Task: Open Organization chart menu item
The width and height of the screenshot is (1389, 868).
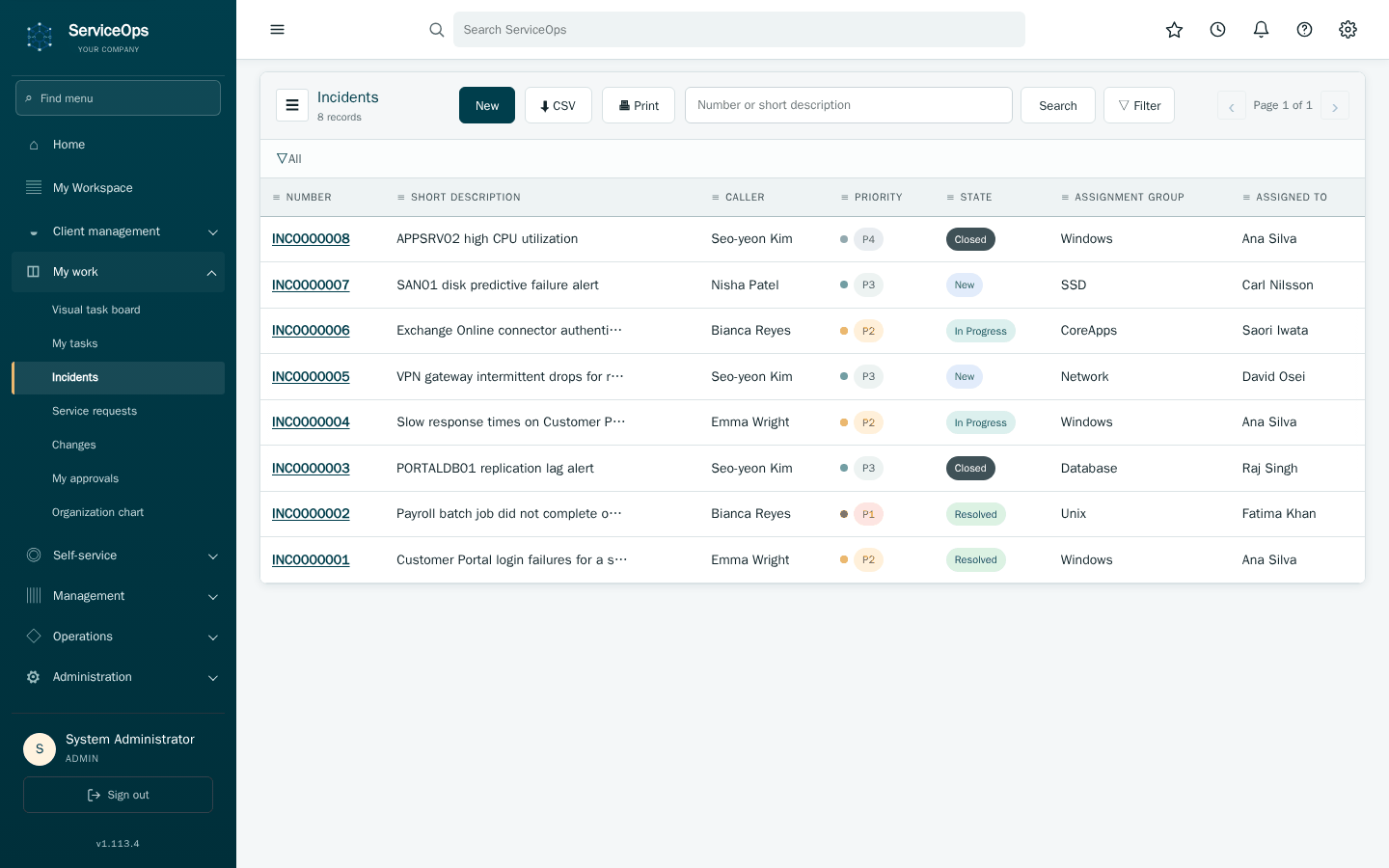Action: 118,512
